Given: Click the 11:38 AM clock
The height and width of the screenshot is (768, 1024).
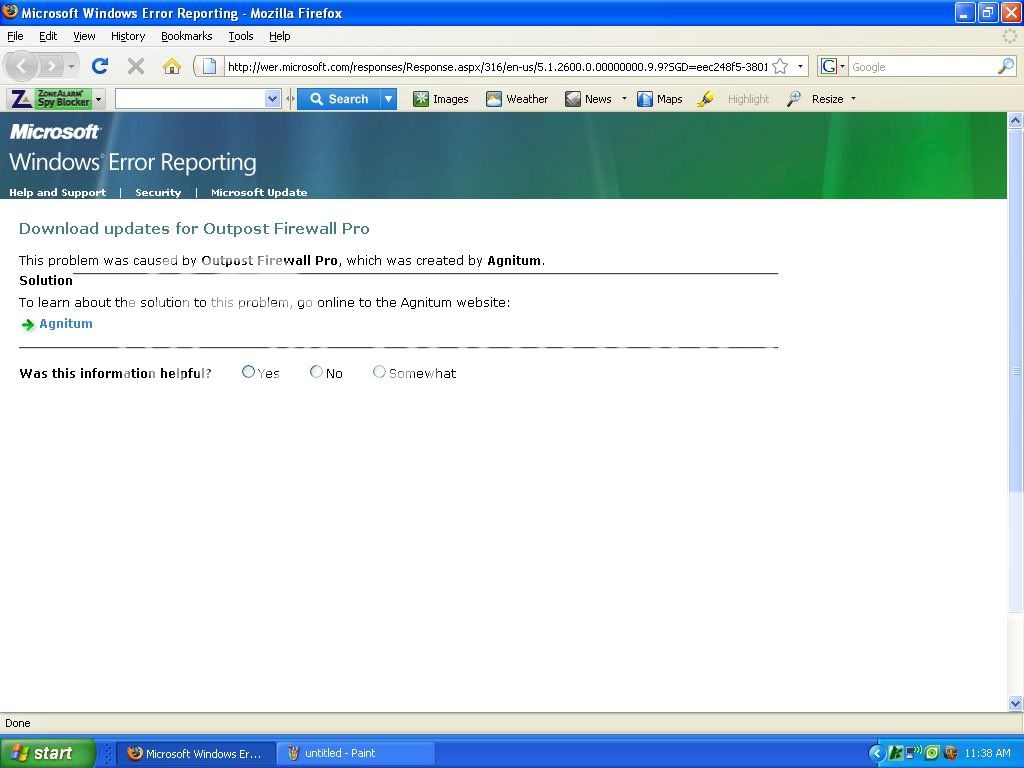Looking at the screenshot, I should click(987, 753).
